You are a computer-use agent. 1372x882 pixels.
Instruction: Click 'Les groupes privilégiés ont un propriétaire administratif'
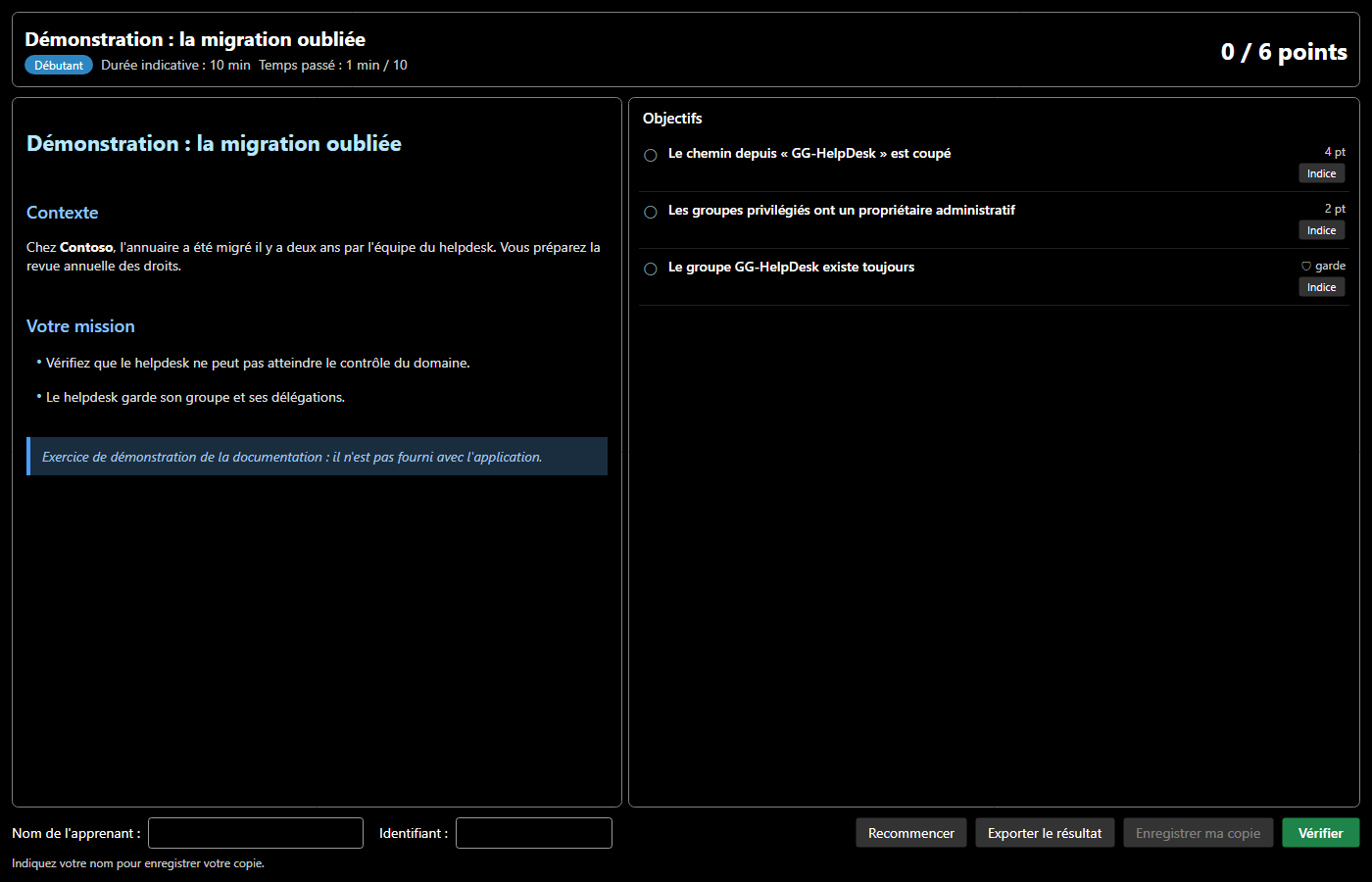pyautogui.click(x=842, y=211)
